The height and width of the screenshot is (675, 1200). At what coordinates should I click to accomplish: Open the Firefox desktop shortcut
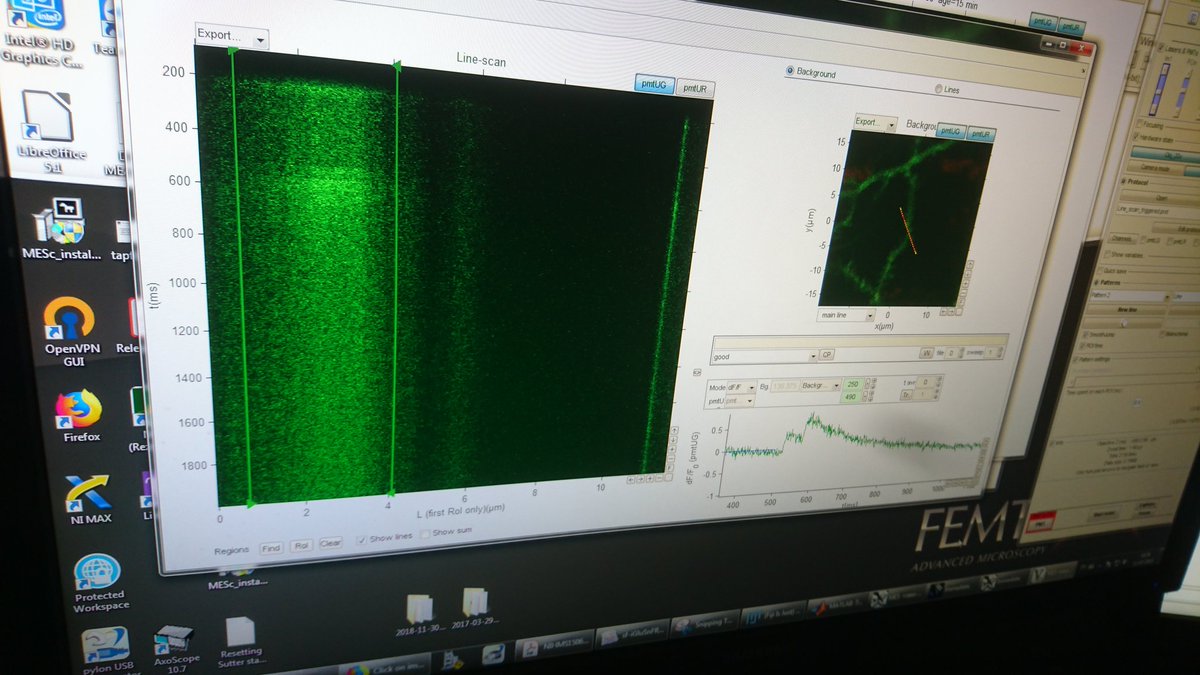(x=78, y=416)
